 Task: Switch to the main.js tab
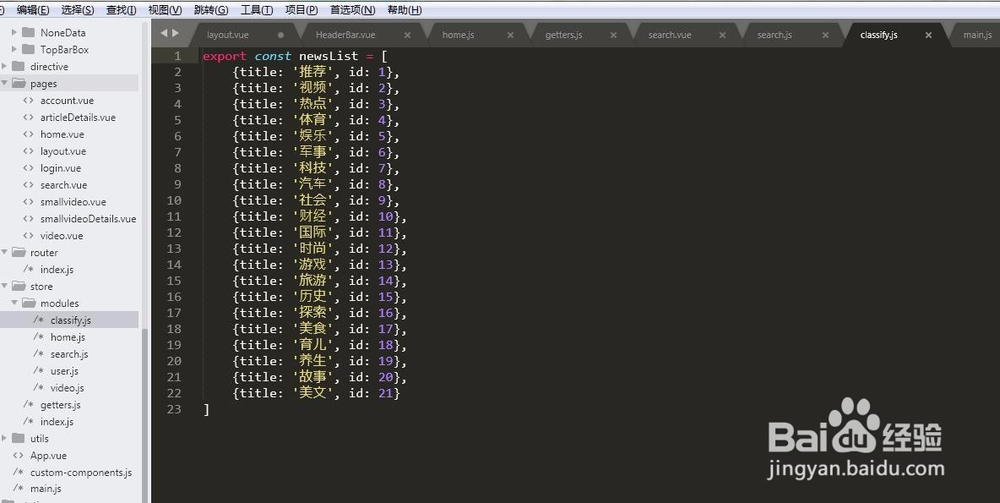pyautogui.click(x=977, y=35)
